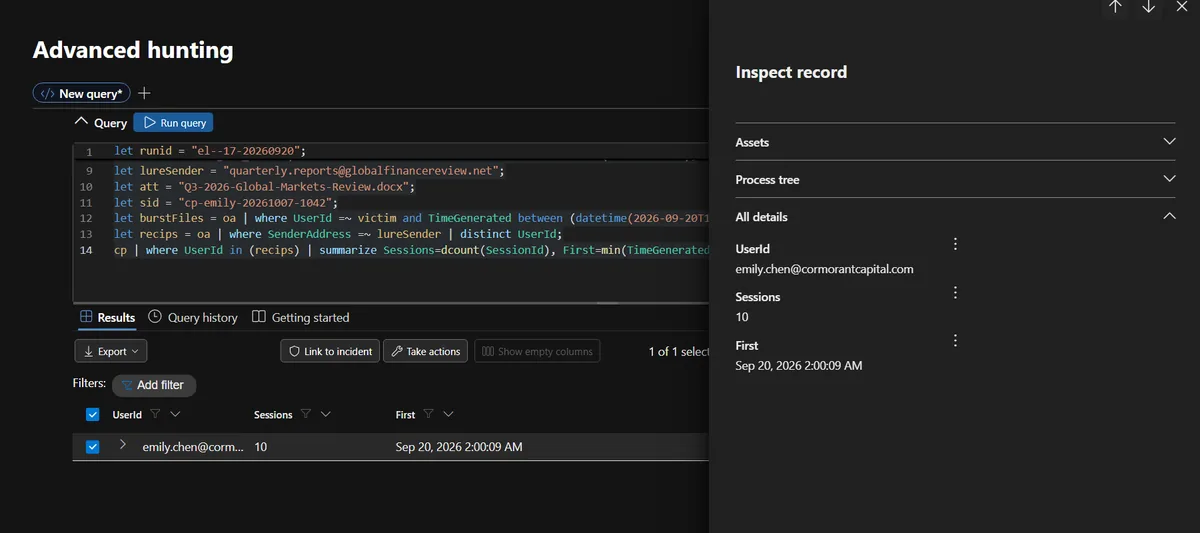Viewport: 1200px width, 533px height.
Task: Click the emily.chen@corm... cell in results
Action: click(193, 447)
